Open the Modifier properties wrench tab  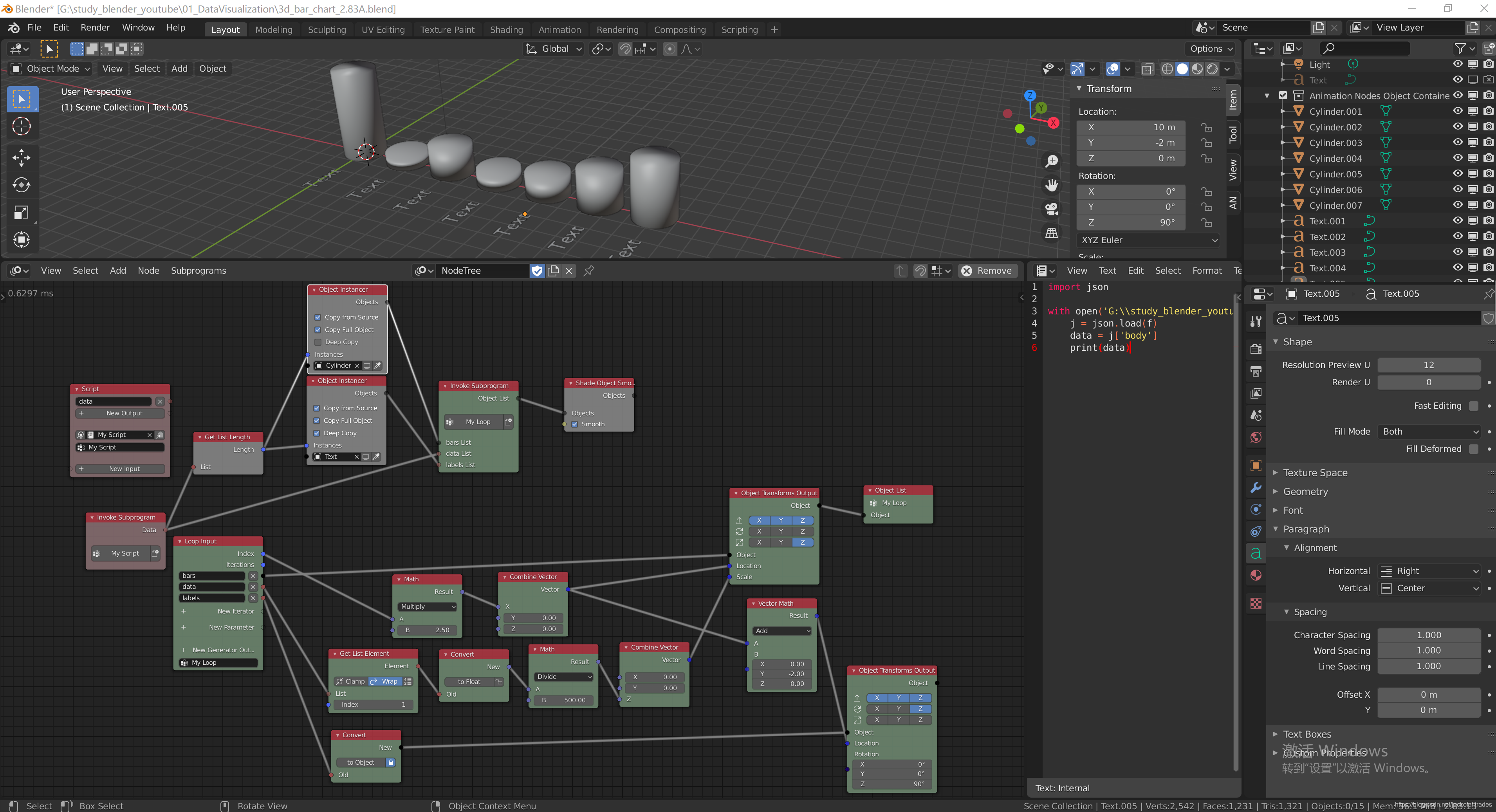click(1256, 487)
